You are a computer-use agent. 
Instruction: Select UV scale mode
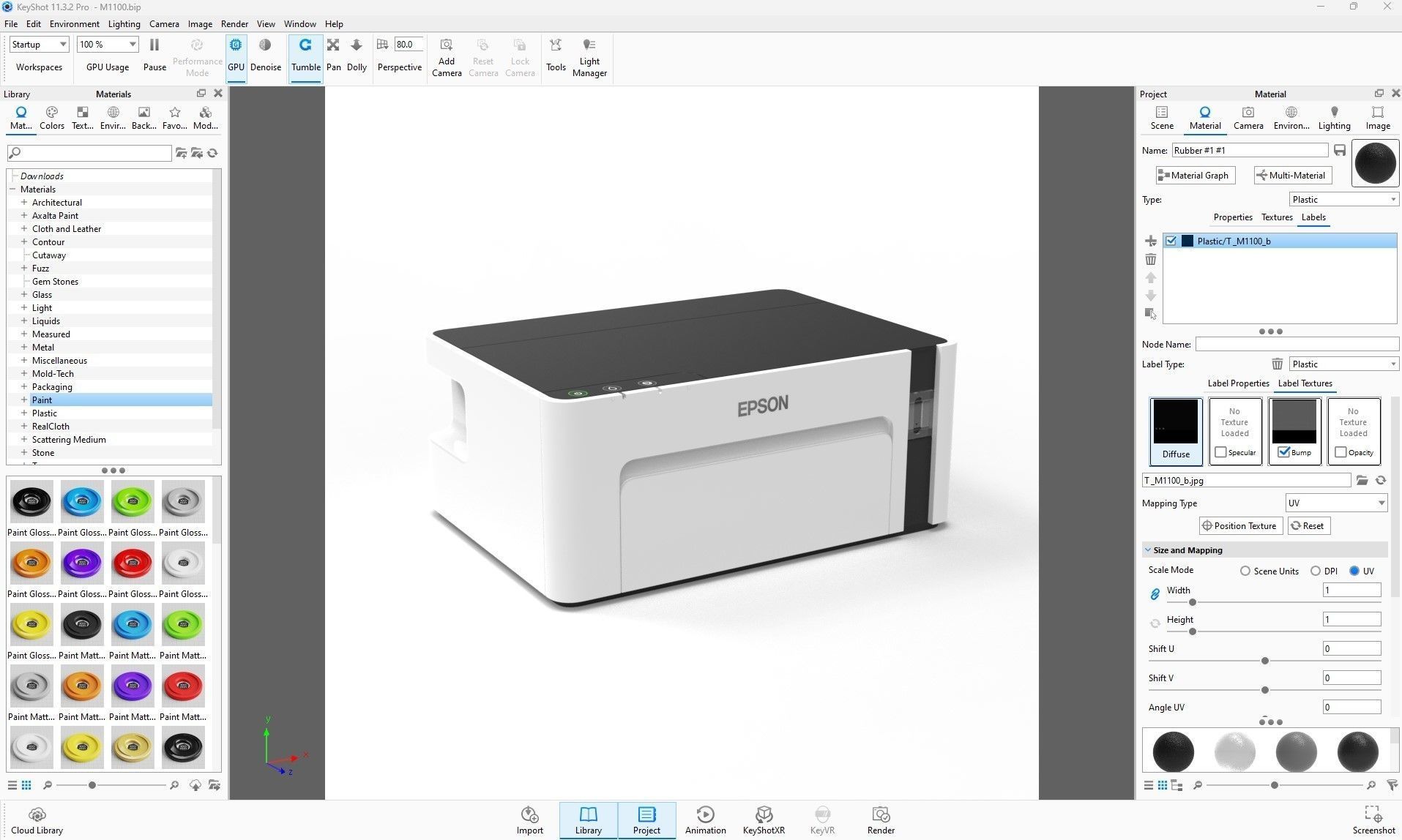1354,571
